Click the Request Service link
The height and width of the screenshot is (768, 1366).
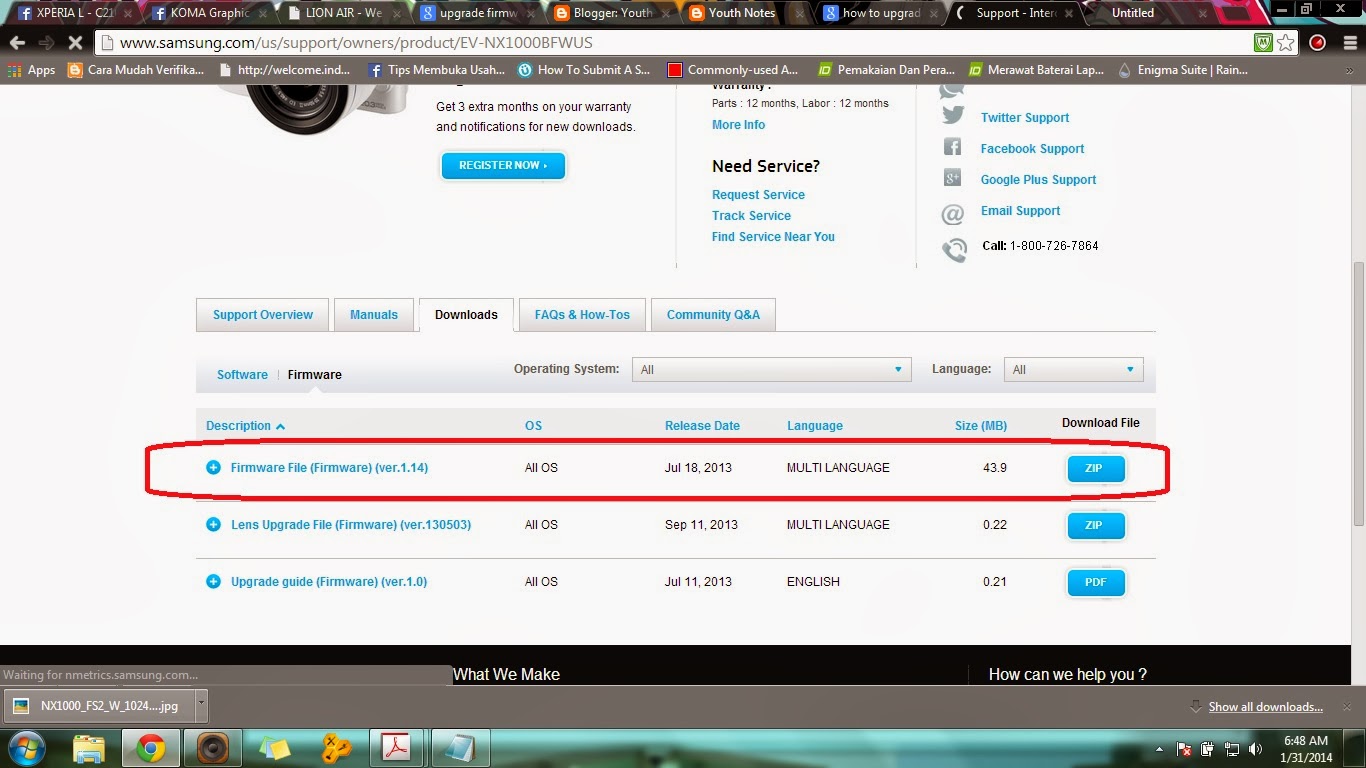(x=758, y=195)
